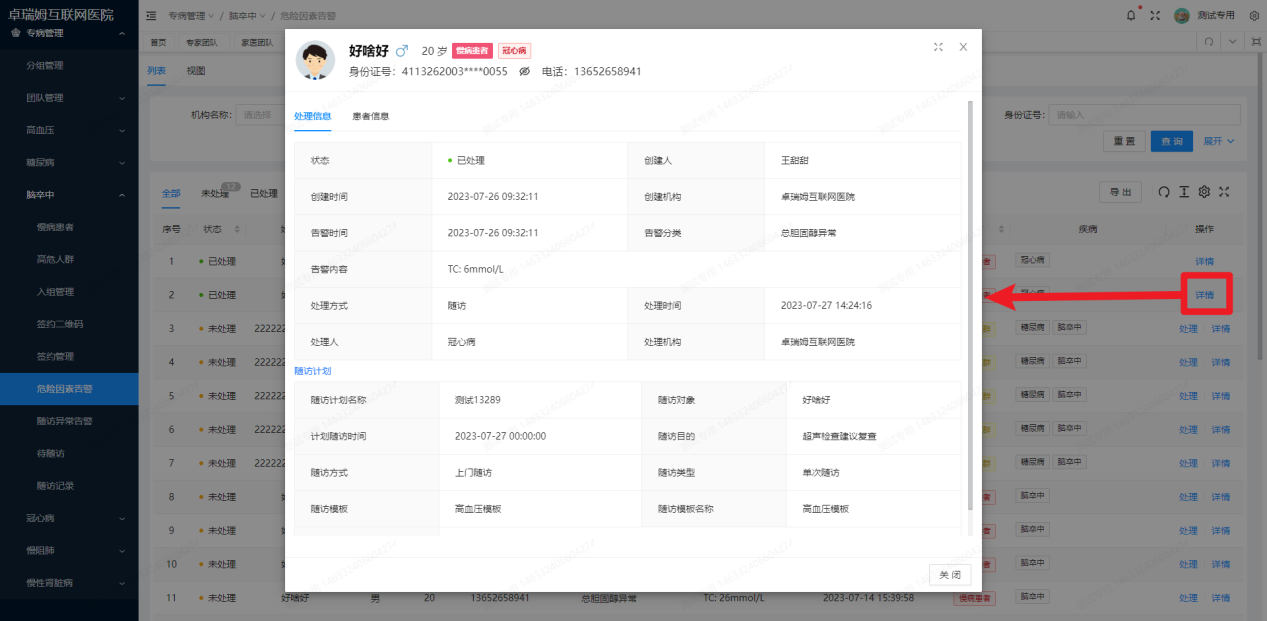Switch to 患者信息 tab

pos(371,116)
